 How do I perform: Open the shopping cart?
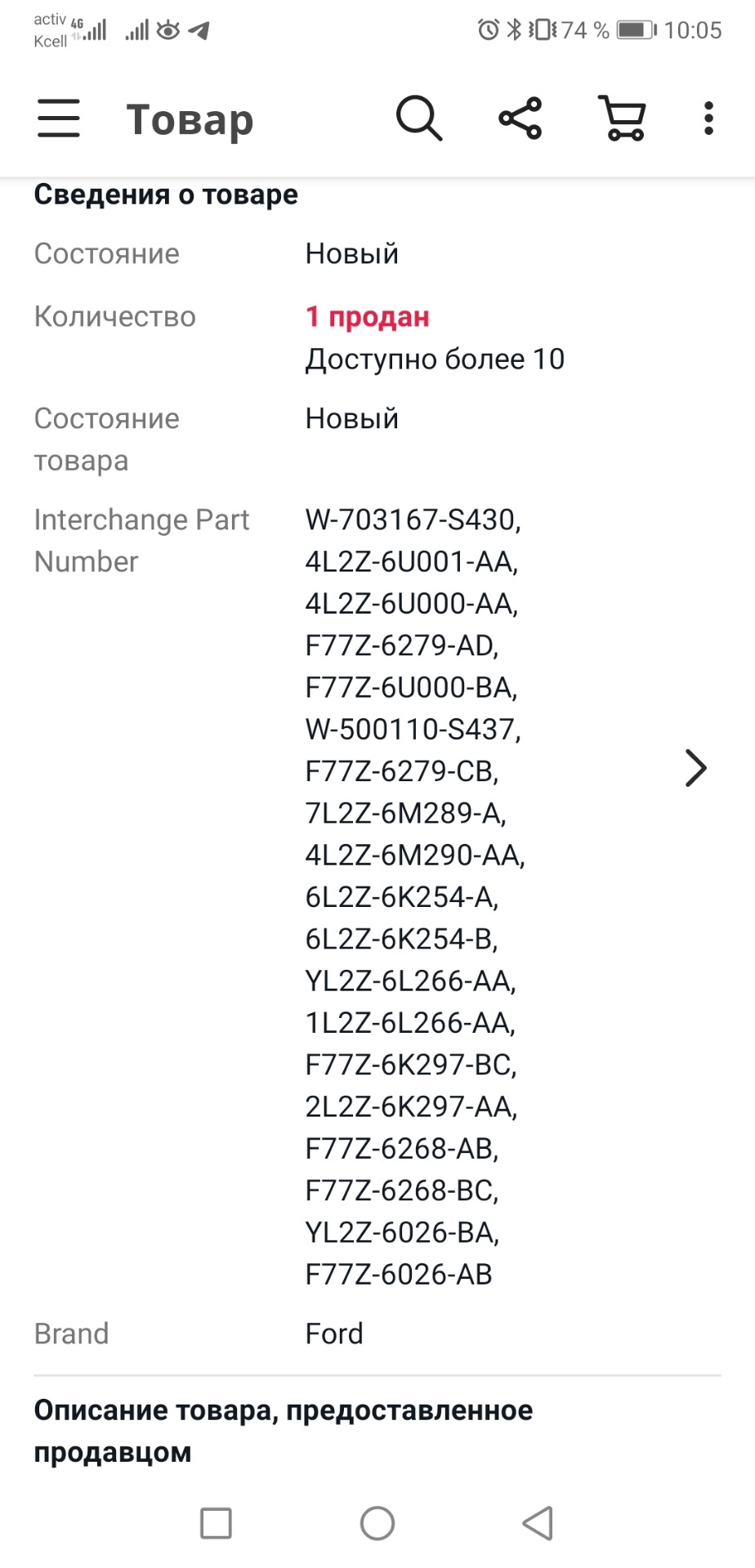tap(623, 118)
